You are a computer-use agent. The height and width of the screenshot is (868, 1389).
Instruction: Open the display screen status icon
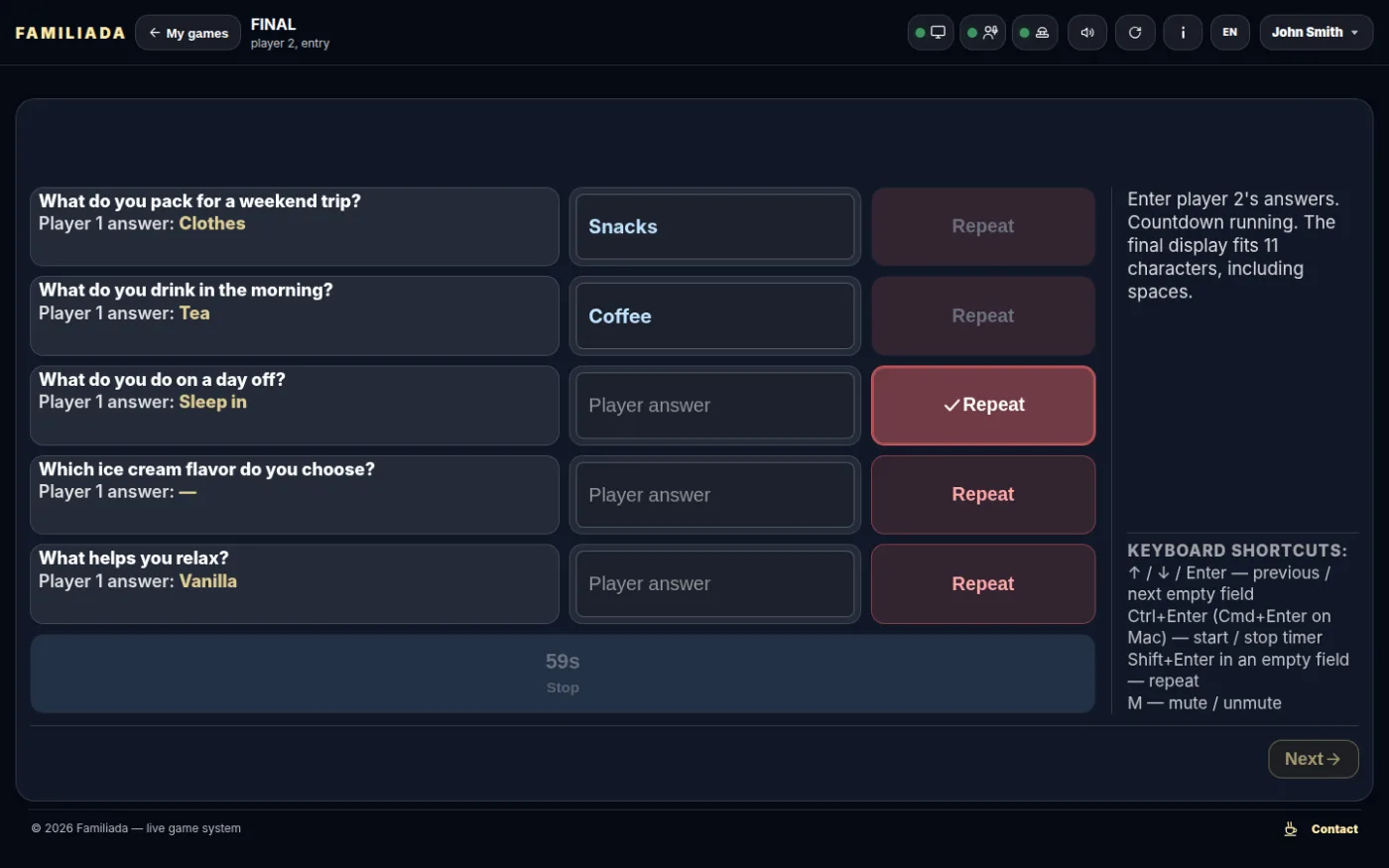click(x=931, y=33)
